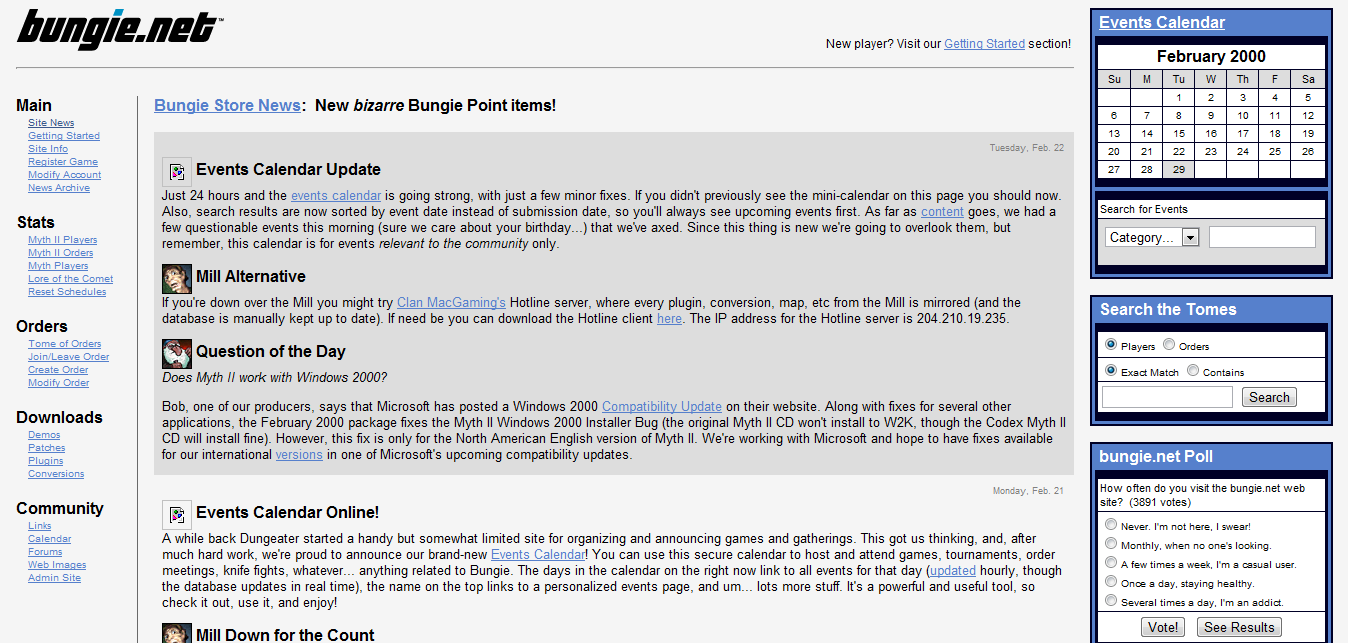Click the Events Calendar Update post icon
1348x643 pixels.
(177, 170)
